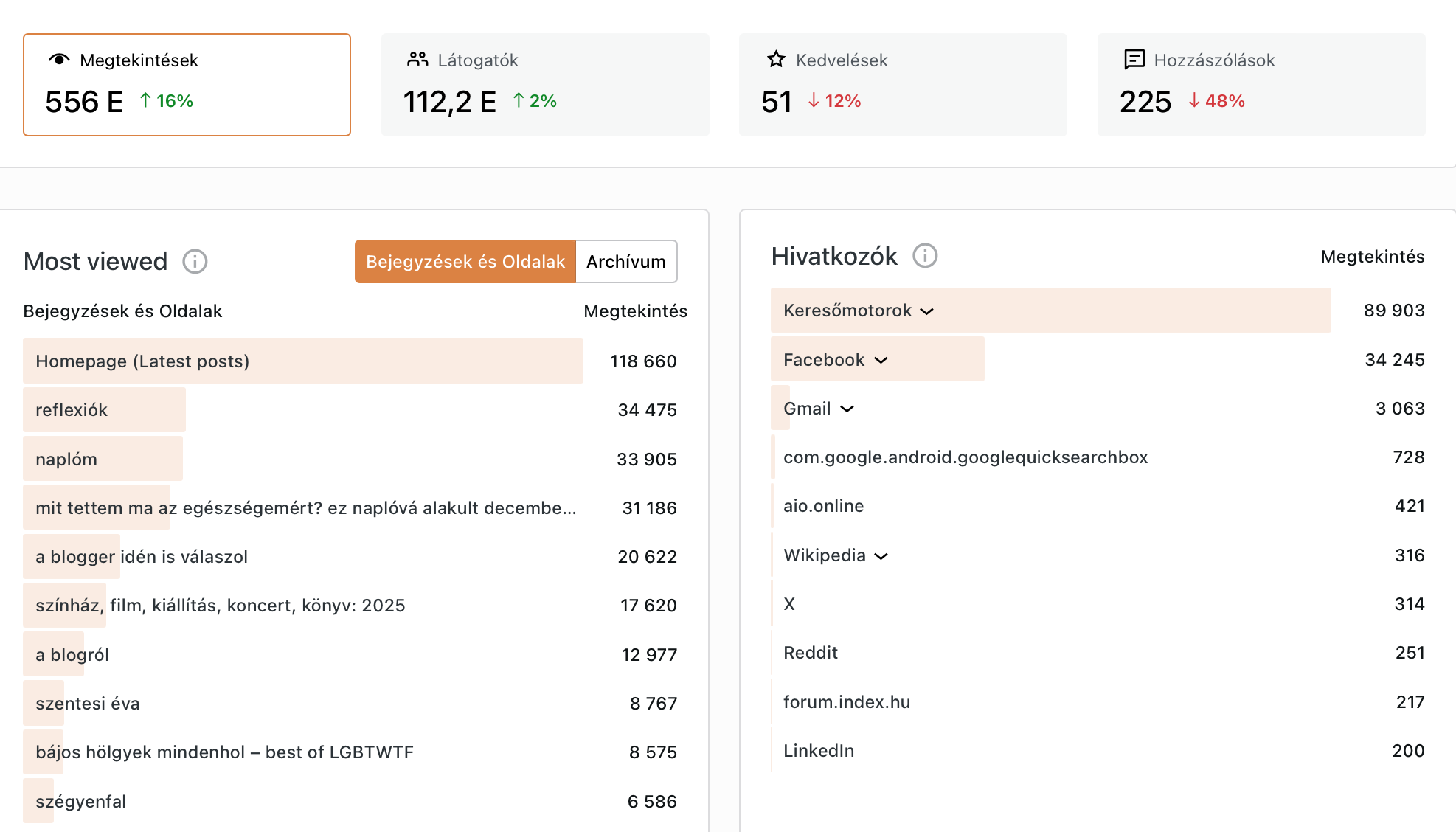This screenshot has height=832, width=1456.
Task: Expand the Facebook referrer group
Action: tap(881, 360)
